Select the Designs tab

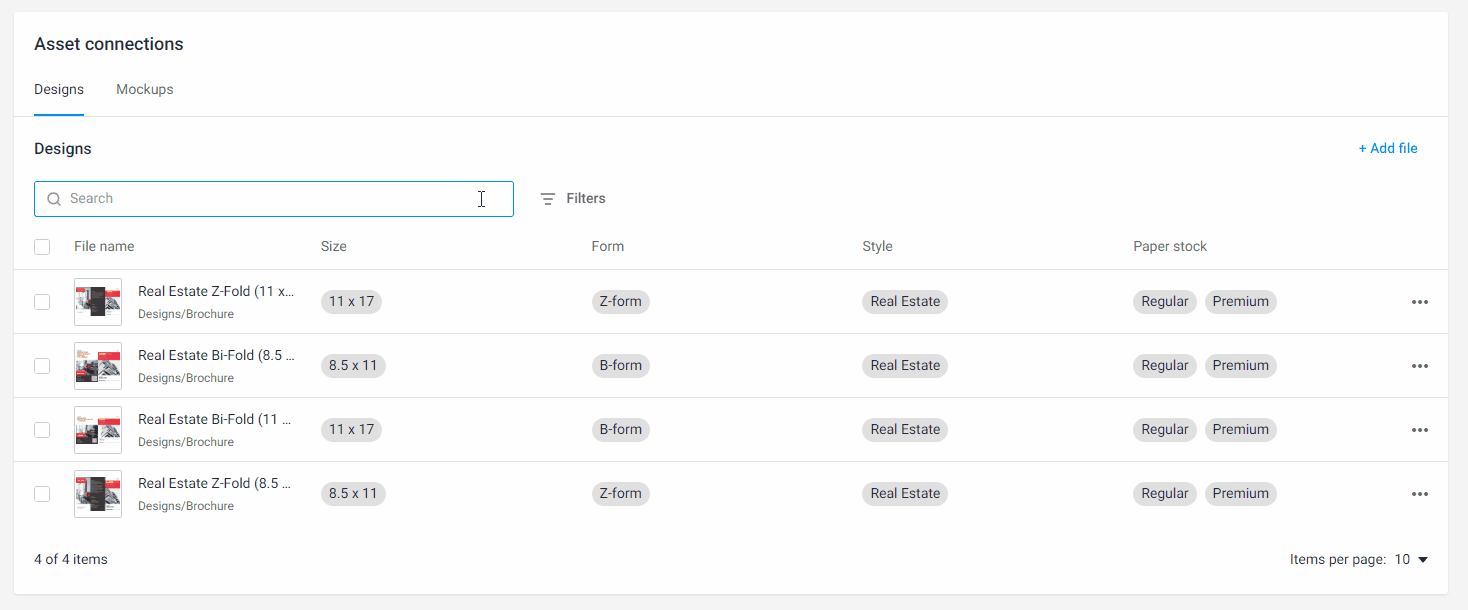click(x=58, y=89)
